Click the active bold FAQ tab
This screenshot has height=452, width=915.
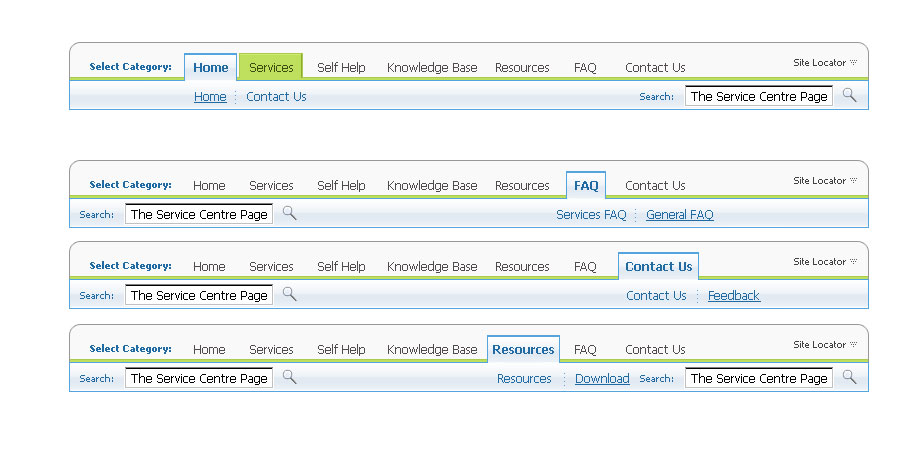[586, 186]
